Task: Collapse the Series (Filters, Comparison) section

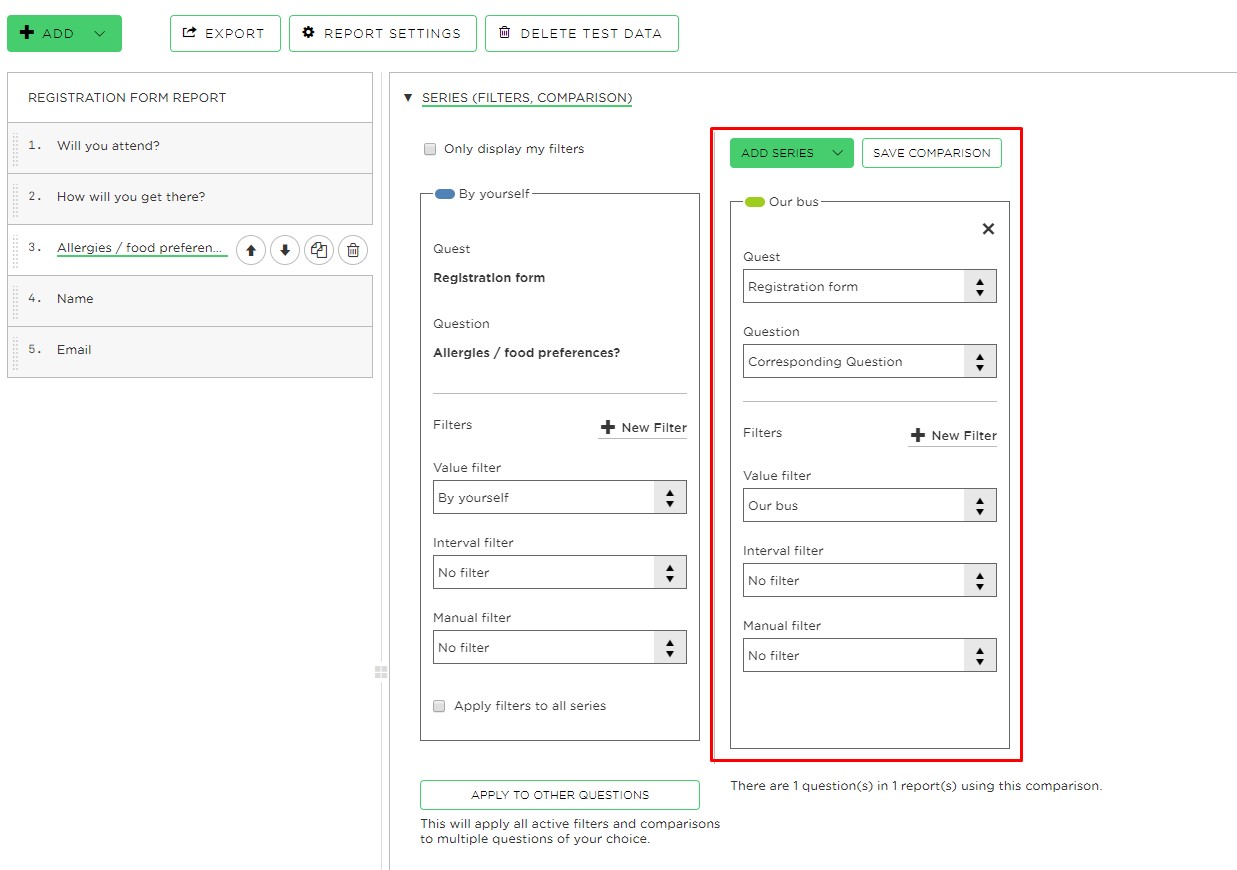Action: point(408,98)
